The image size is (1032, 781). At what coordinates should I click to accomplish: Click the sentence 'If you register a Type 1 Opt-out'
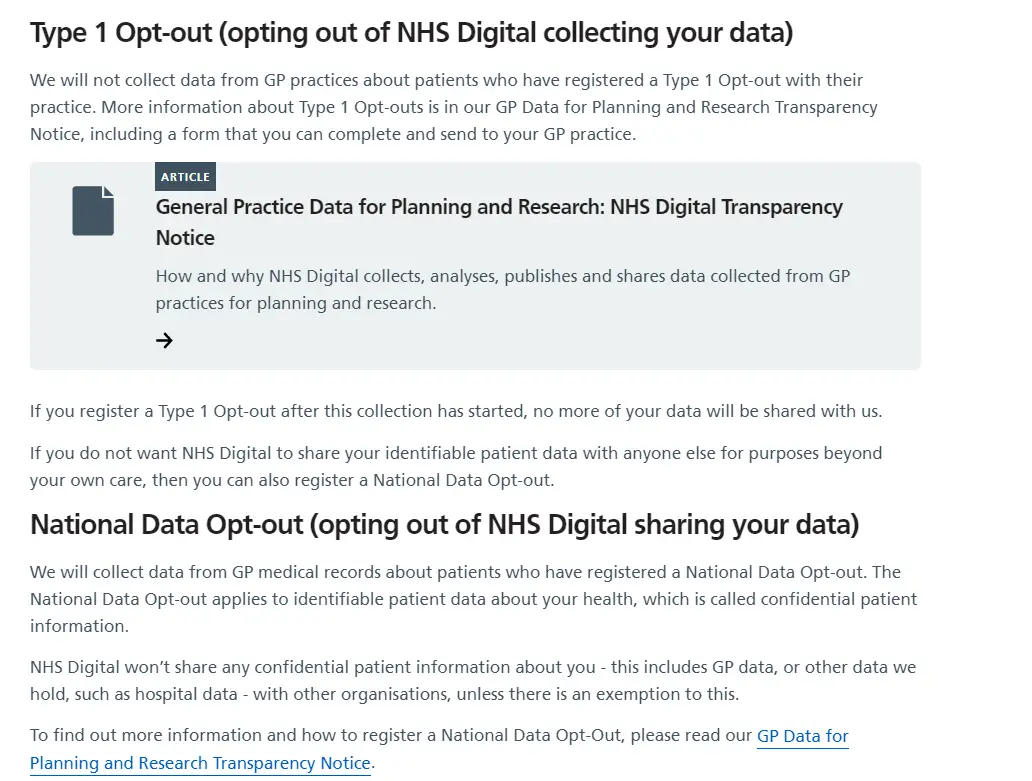pyautogui.click(x=455, y=411)
